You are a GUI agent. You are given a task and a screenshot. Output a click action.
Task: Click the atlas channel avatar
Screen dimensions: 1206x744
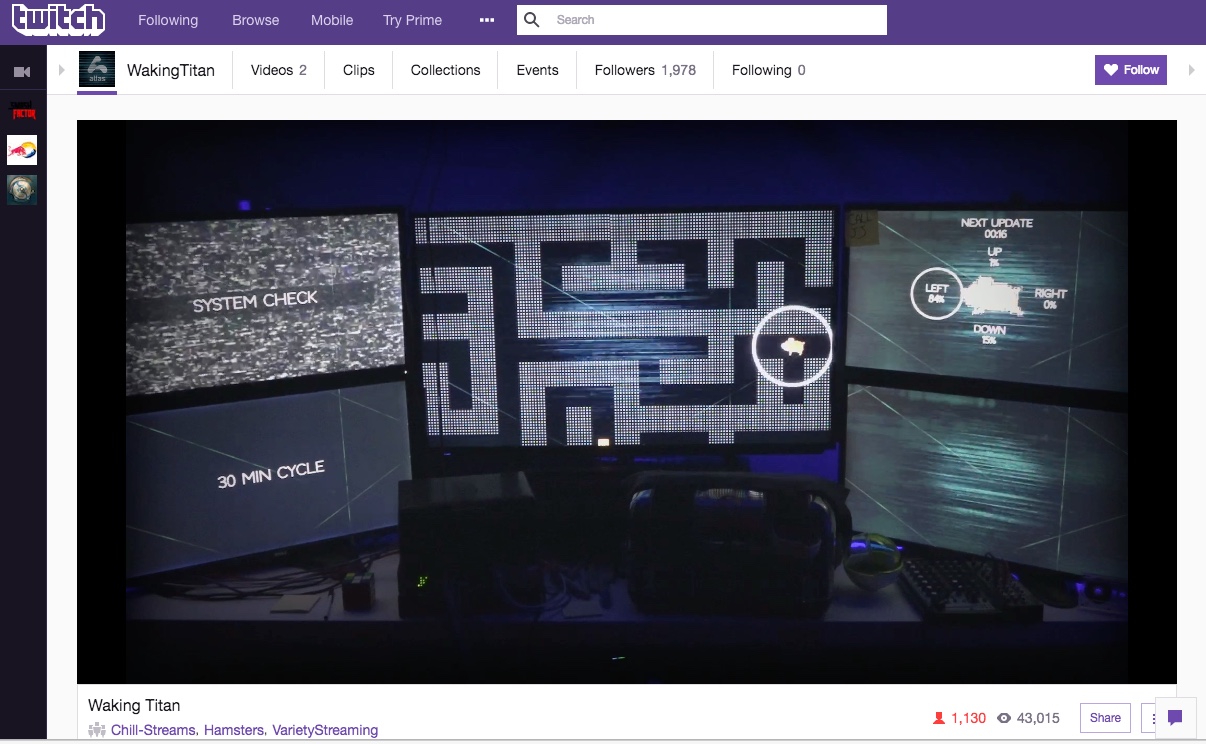click(97, 70)
